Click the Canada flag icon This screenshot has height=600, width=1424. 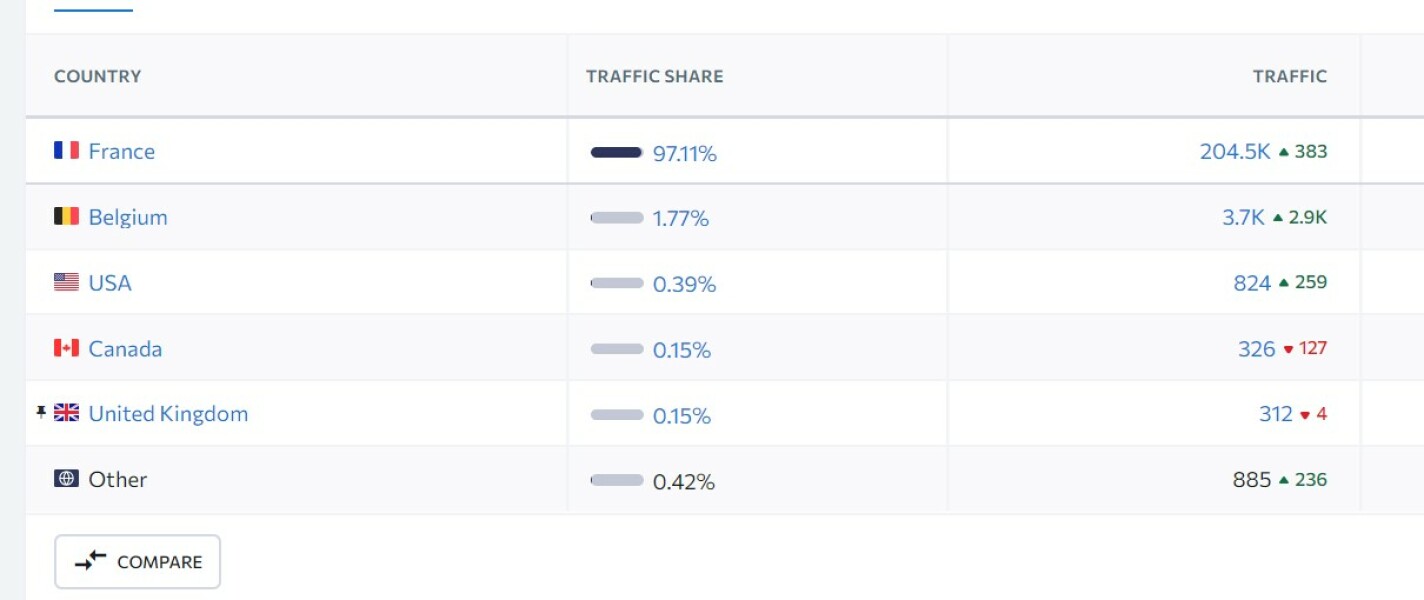pyautogui.click(x=66, y=349)
